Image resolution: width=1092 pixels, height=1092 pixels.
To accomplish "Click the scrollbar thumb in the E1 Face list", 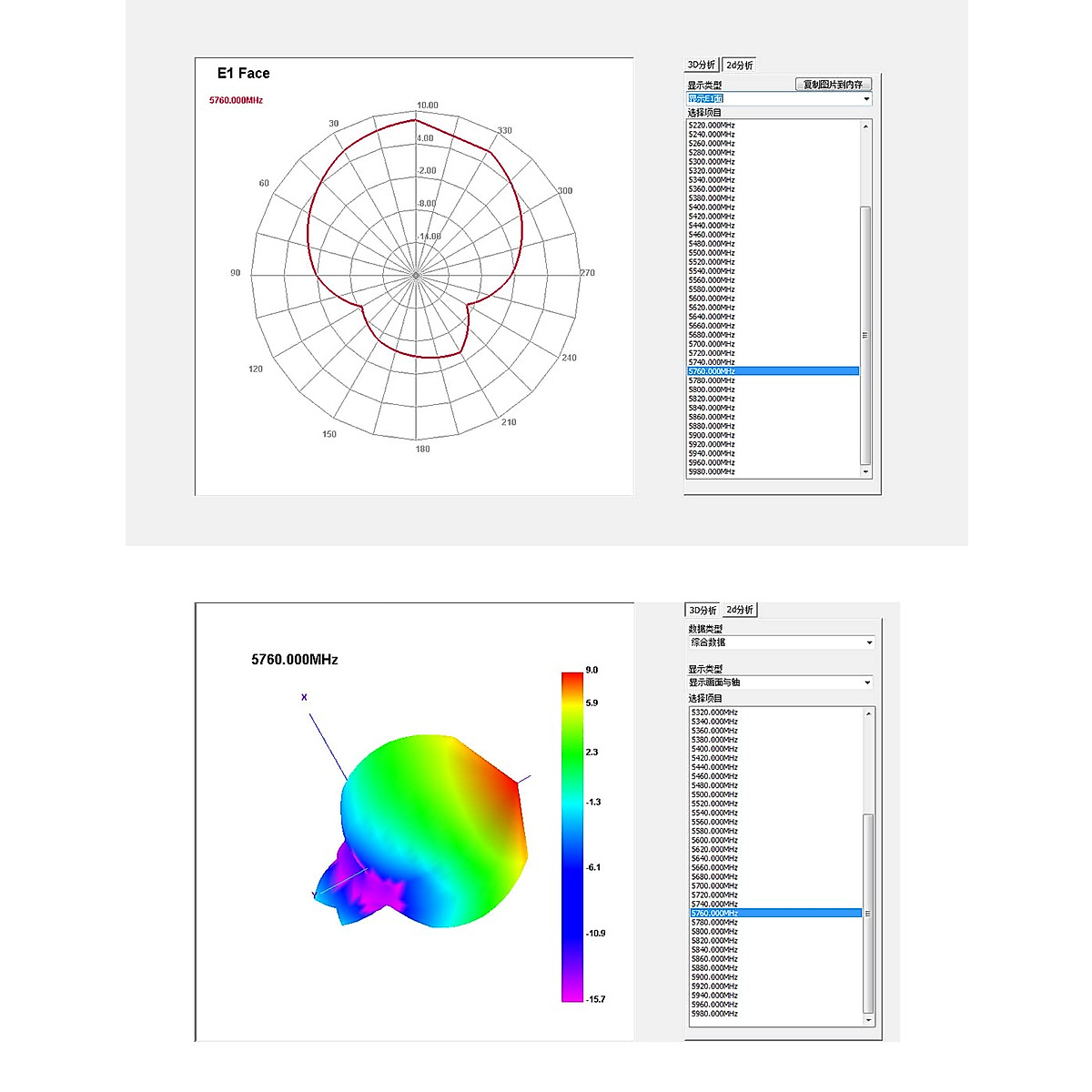I will coord(865,335).
